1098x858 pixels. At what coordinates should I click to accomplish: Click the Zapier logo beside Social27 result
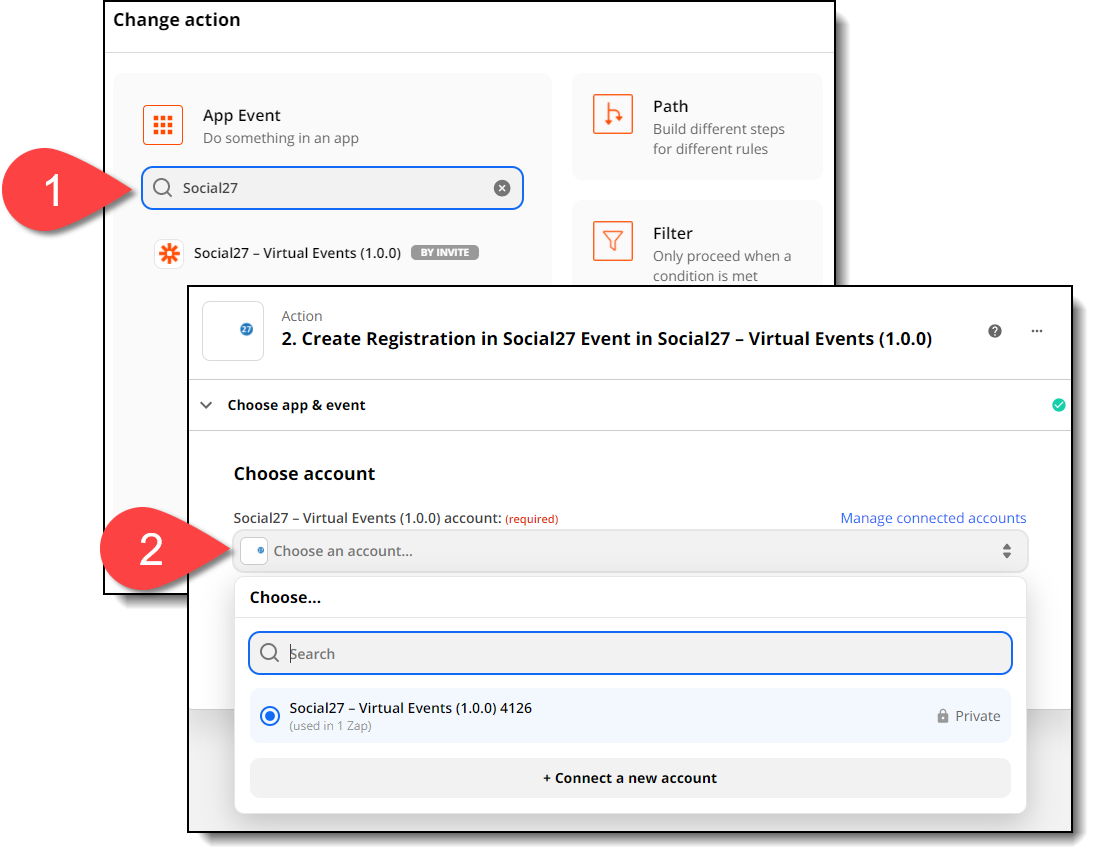point(169,253)
